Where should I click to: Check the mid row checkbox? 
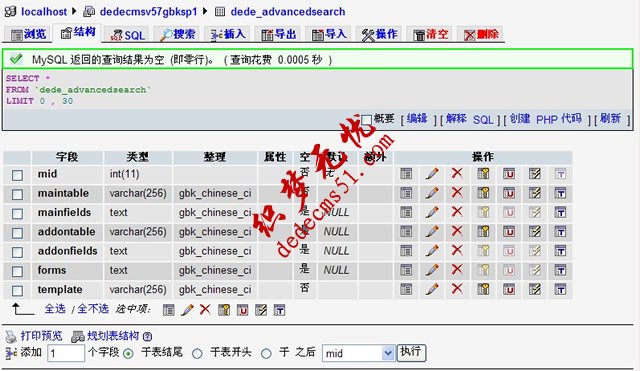click(x=17, y=175)
